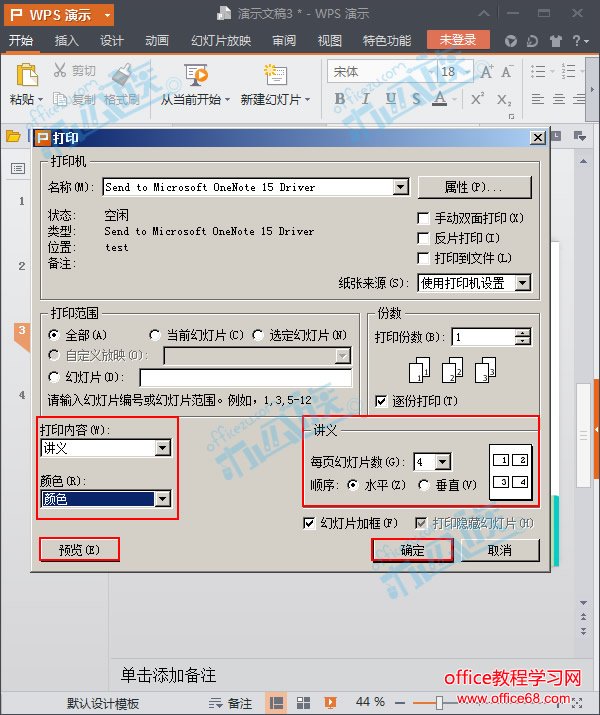Align text left
The width and height of the screenshot is (600, 715).
tap(538, 98)
